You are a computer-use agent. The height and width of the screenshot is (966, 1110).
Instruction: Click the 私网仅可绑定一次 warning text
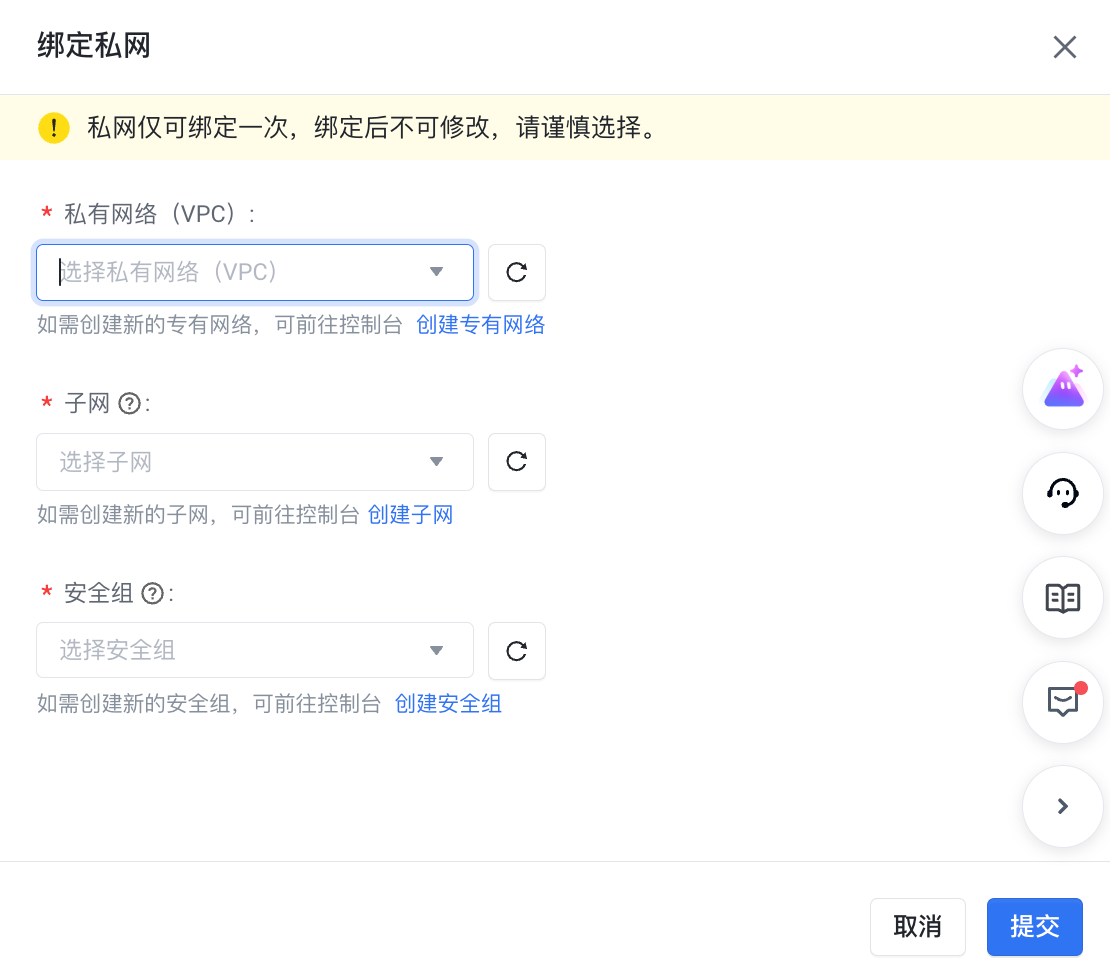[x=374, y=128]
